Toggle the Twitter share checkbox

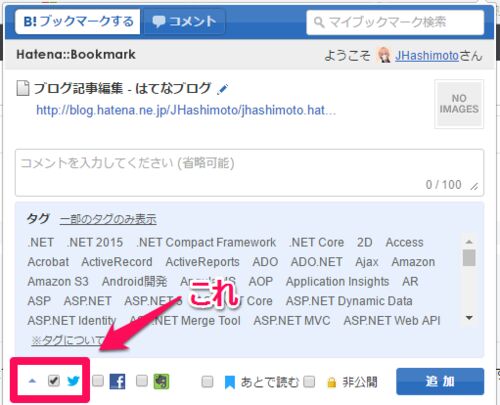point(54,381)
